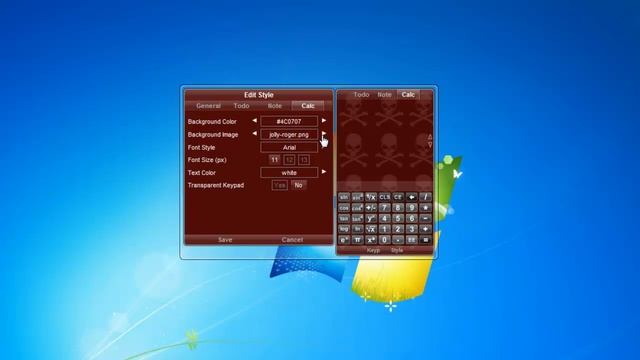Hit the cos function key
This screenshot has height=360, width=640.
(344, 208)
